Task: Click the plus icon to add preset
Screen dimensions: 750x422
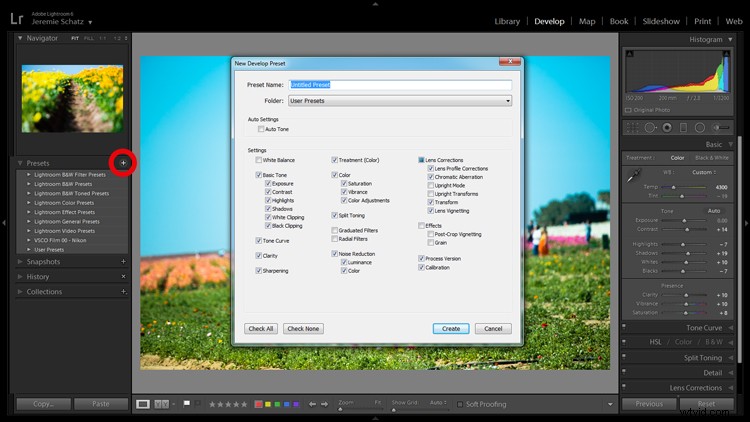Action: pyautogui.click(x=123, y=163)
